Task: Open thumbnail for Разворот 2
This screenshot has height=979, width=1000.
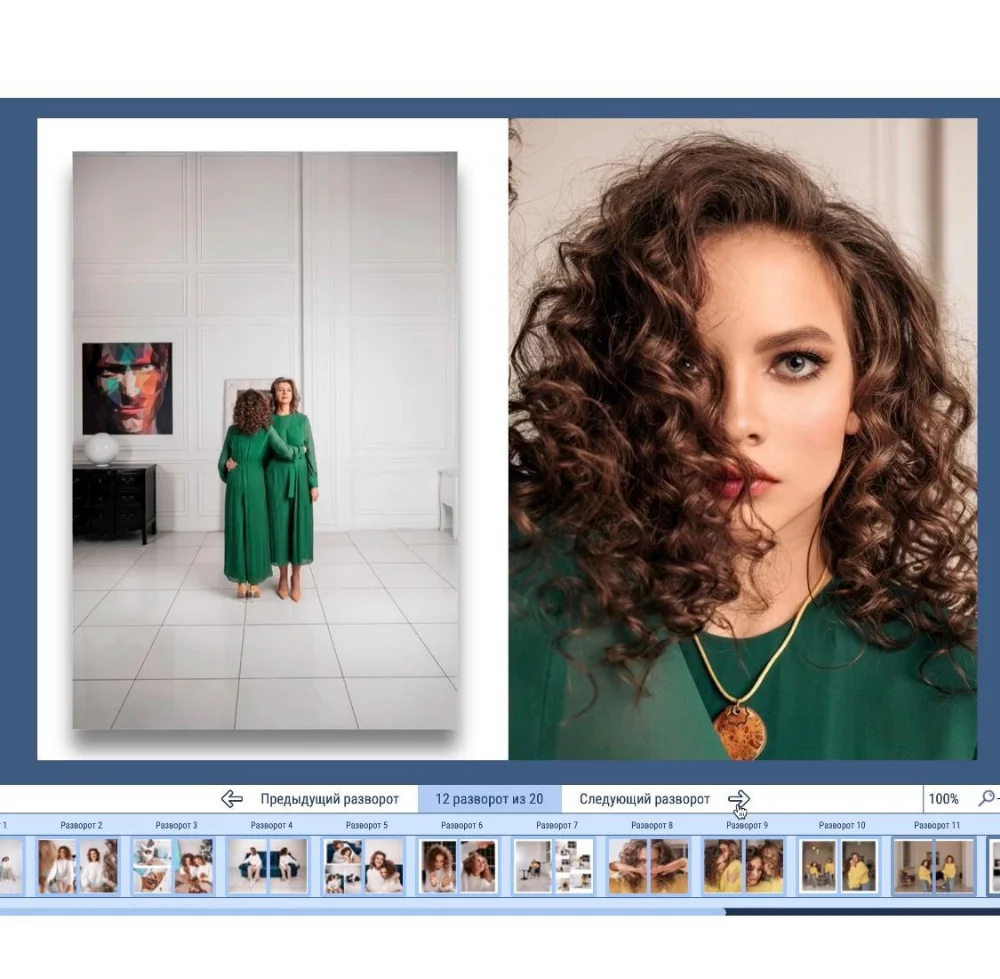Action: pyautogui.click(x=78, y=866)
